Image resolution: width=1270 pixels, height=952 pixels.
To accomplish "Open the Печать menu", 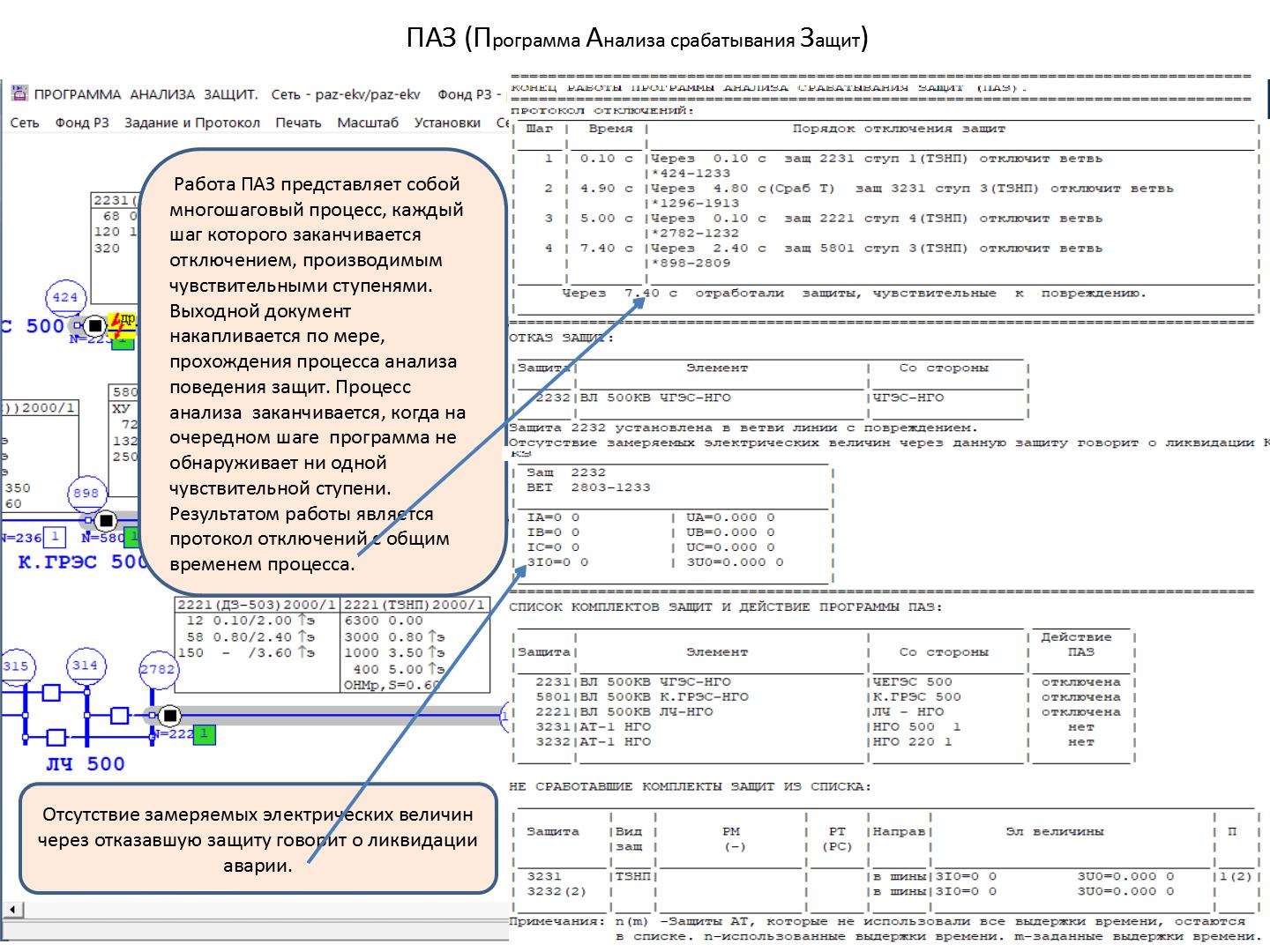I will pyautogui.click(x=298, y=123).
